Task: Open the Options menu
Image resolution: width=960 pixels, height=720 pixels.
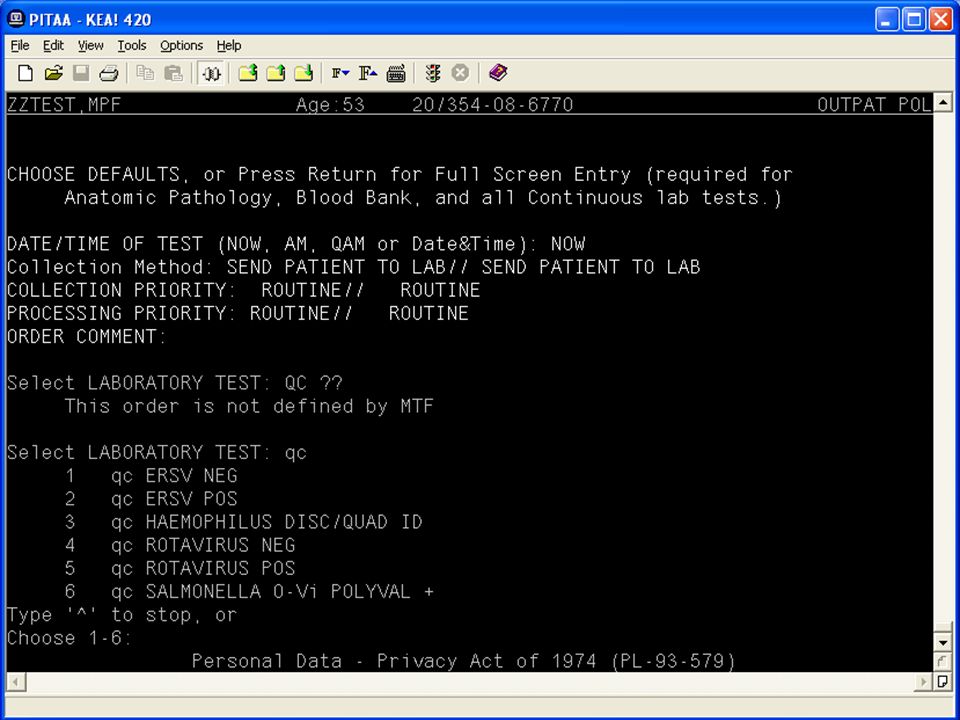Action: coord(181,45)
